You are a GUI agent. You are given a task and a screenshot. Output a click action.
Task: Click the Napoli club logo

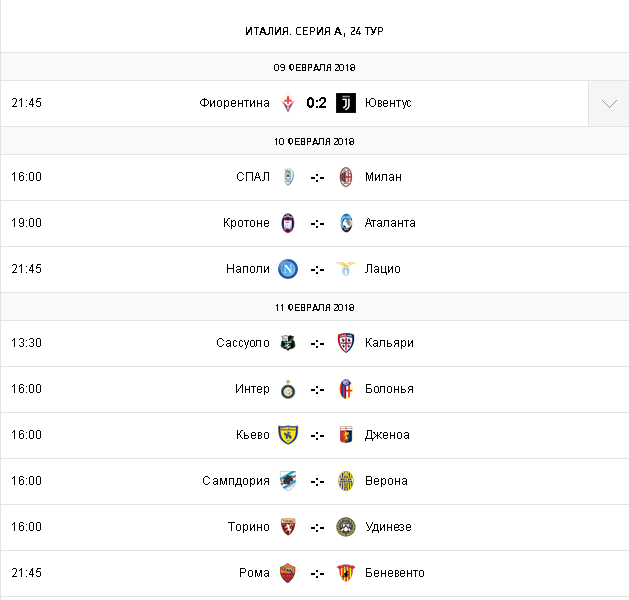288,269
